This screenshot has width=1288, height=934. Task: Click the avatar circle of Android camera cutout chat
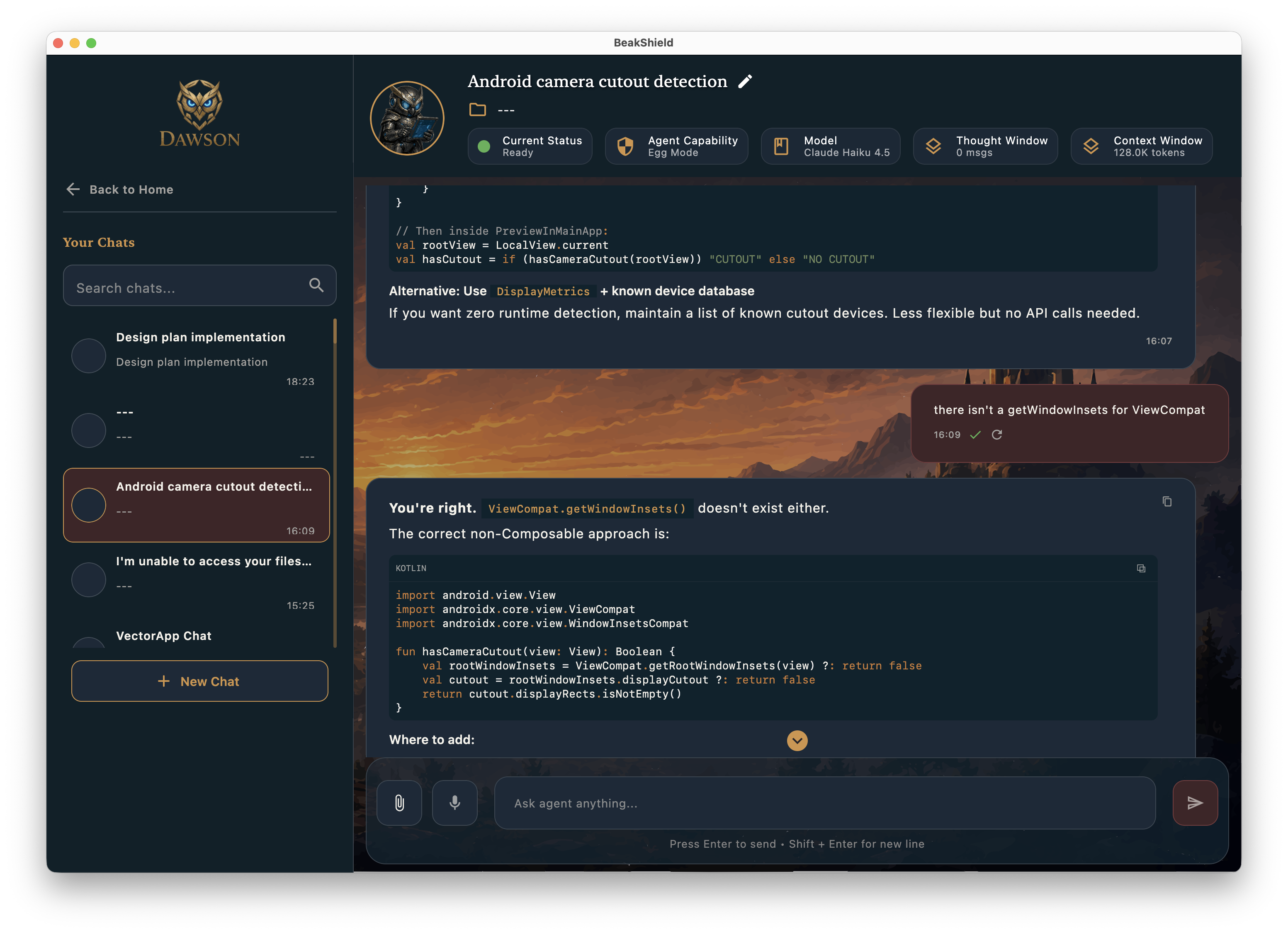(89, 505)
